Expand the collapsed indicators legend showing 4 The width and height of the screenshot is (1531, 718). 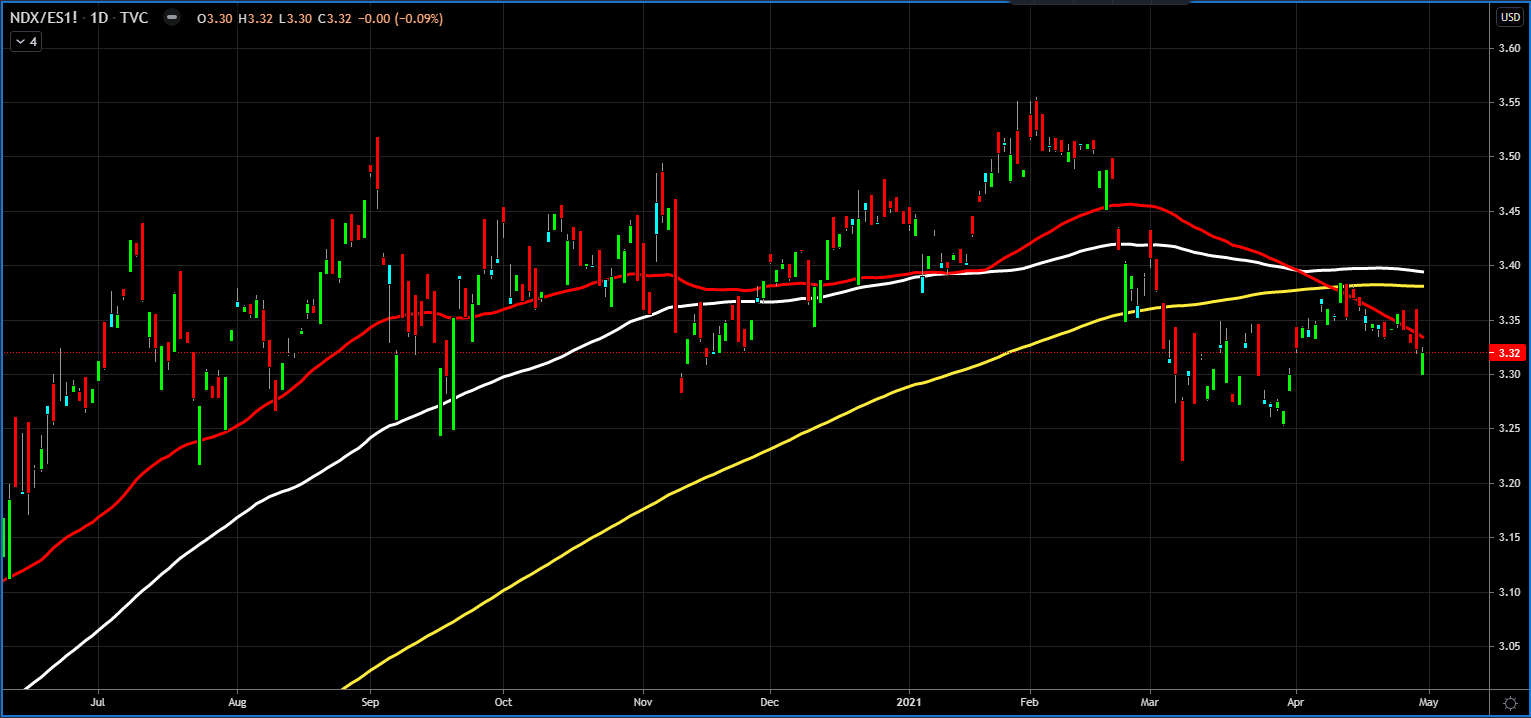click(25, 42)
